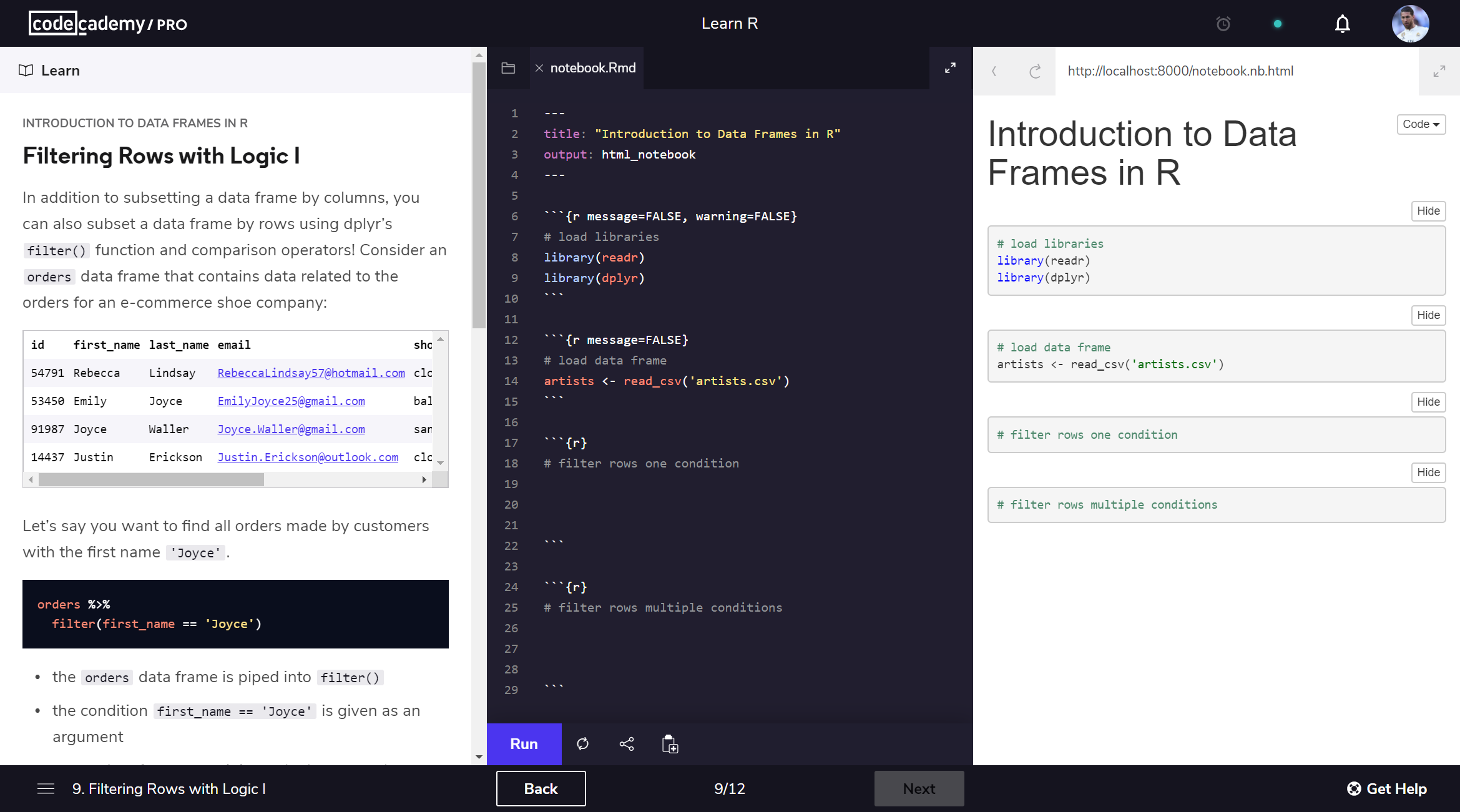The image size is (1460, 812).
Task: Click the orders table horizontal scrollbar
Action: (x=151, y=479)
